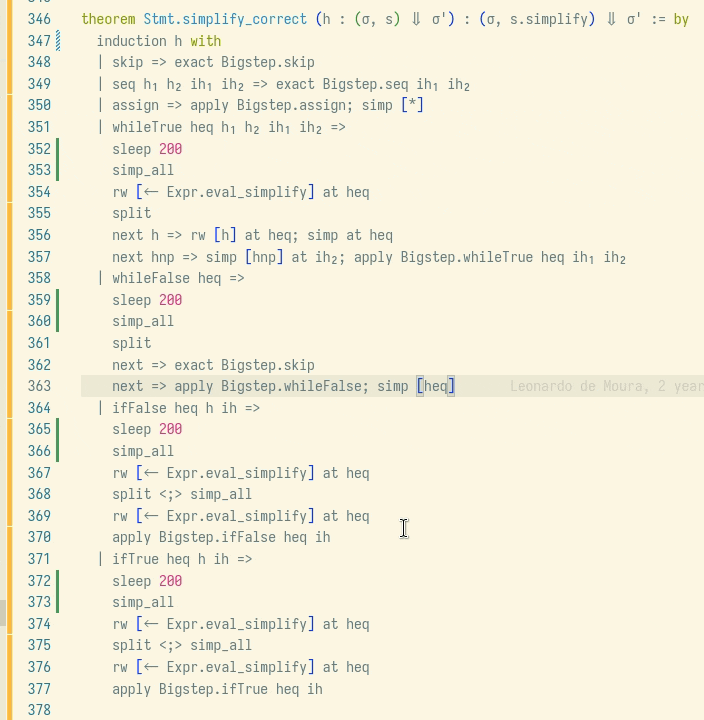Click 'split' on line 361
704x720 pixels.
131,343
